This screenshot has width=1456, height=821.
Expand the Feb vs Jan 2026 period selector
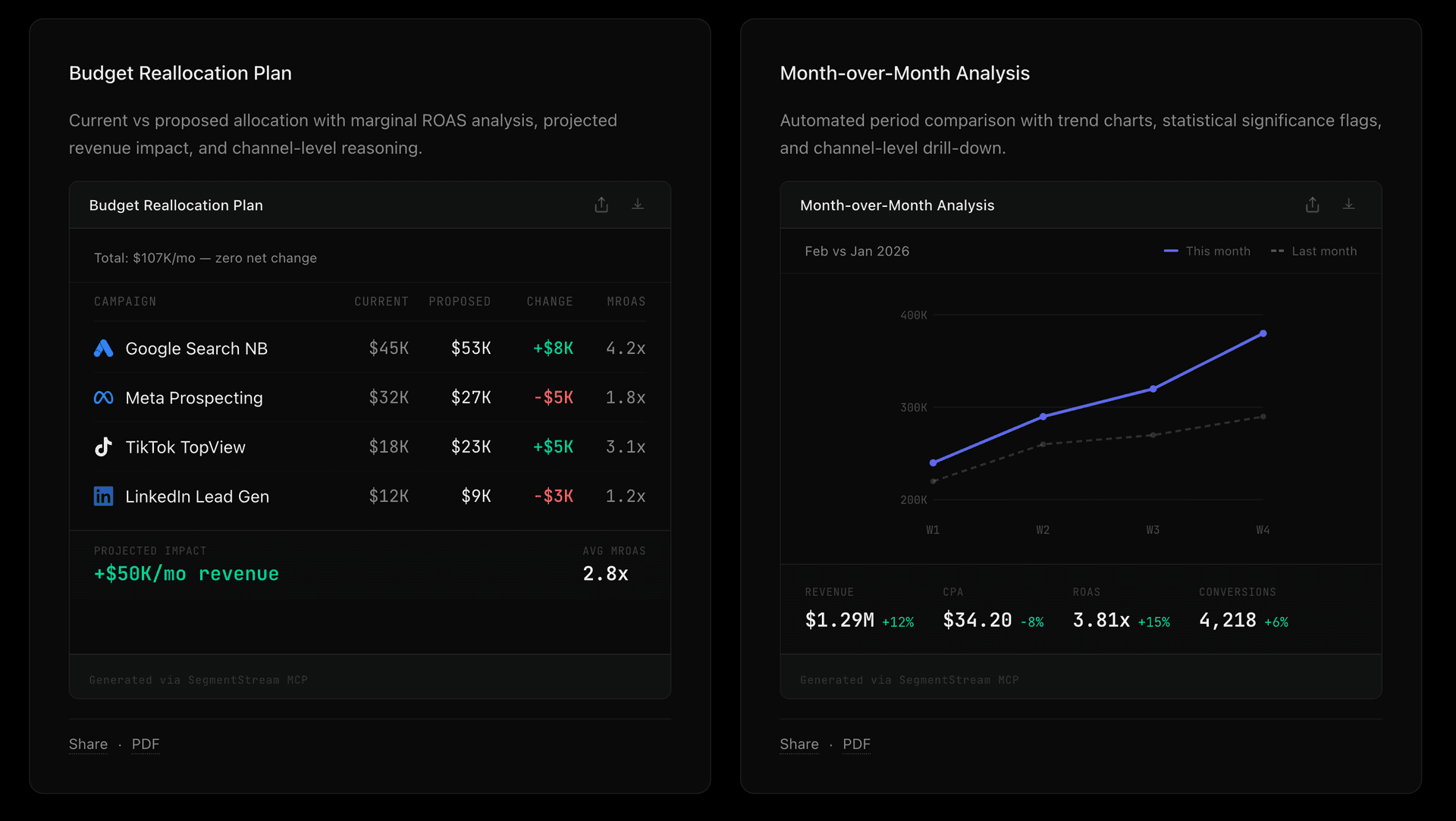[857, 251]
